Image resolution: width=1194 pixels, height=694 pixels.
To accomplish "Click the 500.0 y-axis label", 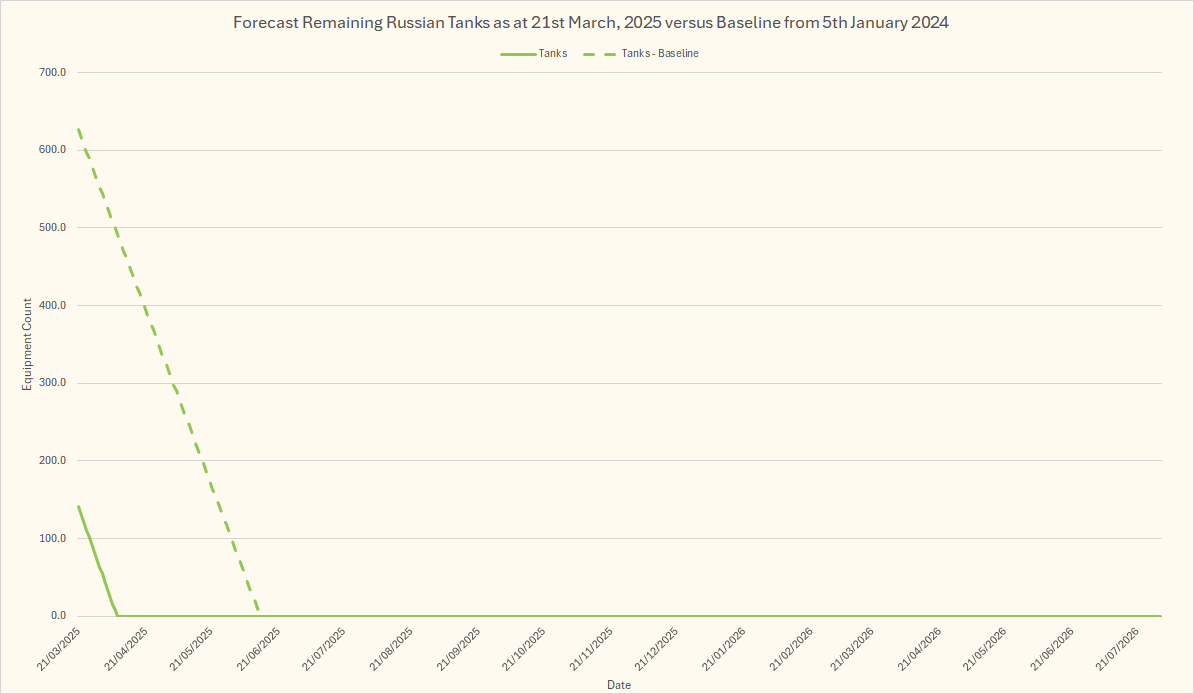I will point(52,227).
